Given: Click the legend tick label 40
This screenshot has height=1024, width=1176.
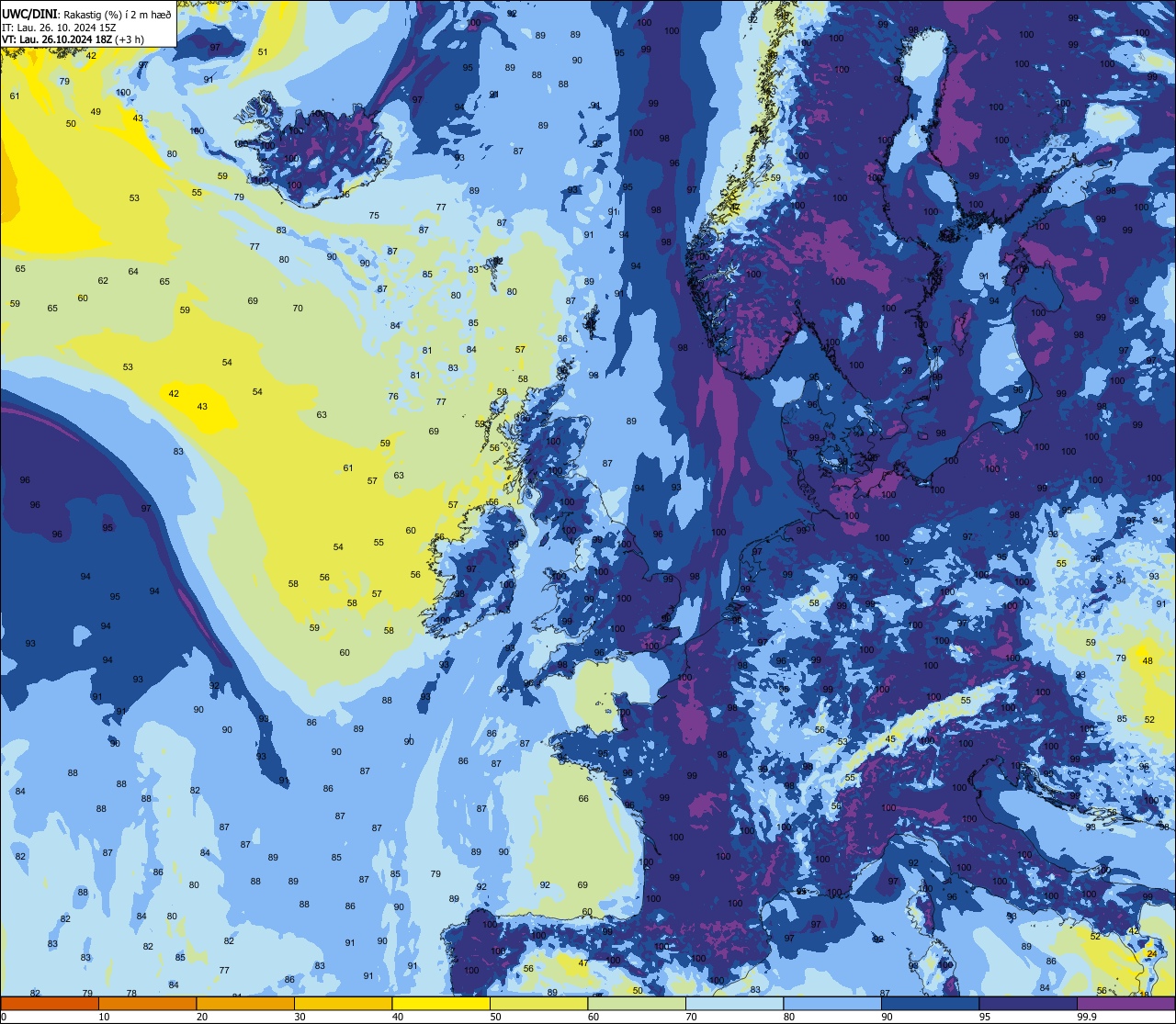Looking at the screenshot, I should click(398, 1017).
